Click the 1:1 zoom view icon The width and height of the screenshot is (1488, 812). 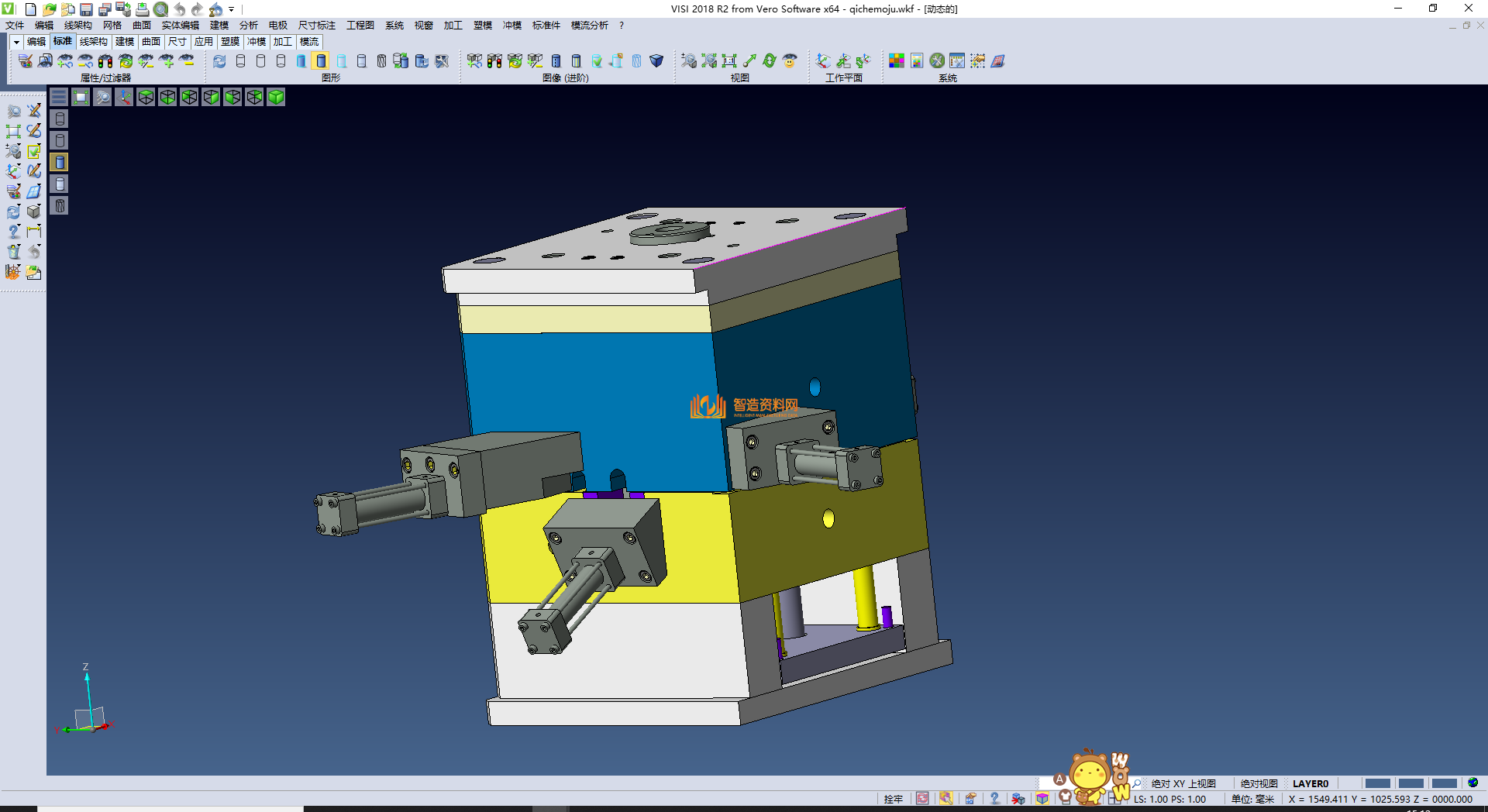click(728, 60)
